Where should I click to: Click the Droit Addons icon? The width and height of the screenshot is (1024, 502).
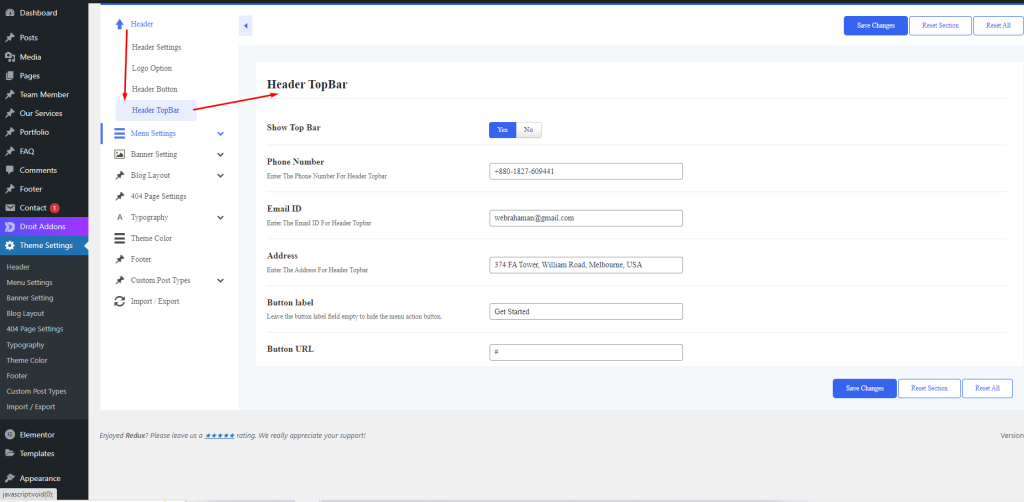click(x=9, y=227)
